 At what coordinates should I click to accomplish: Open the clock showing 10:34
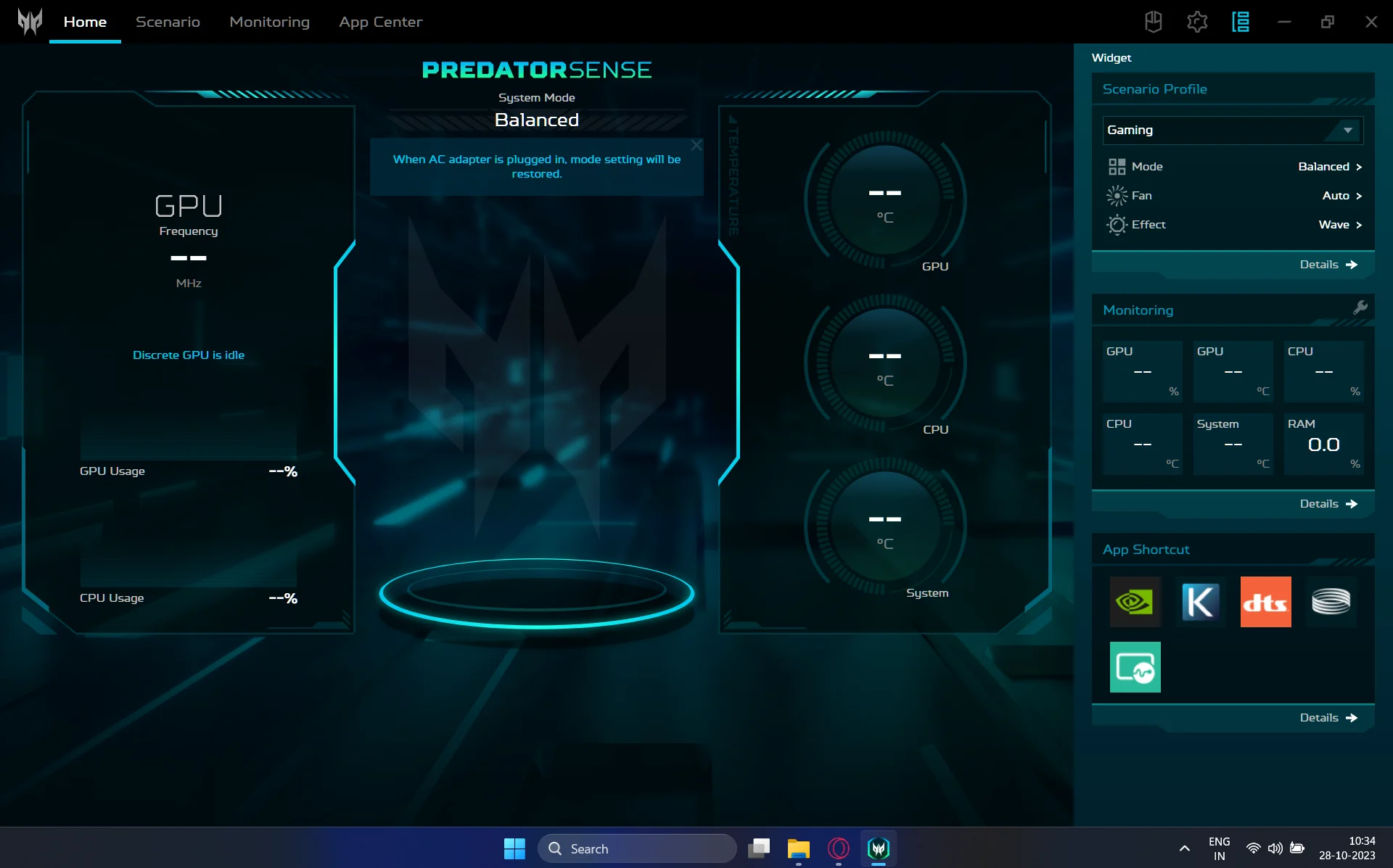[1347, 848]
